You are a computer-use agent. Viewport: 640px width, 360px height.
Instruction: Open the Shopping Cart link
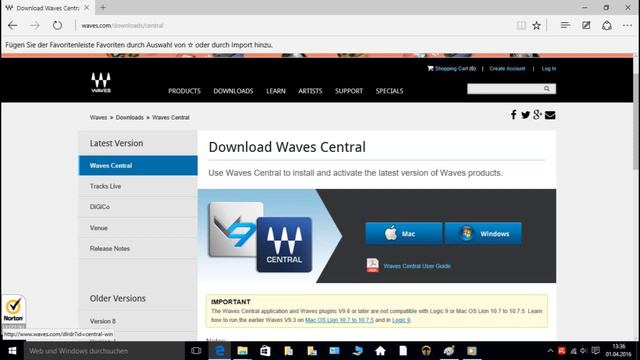tap(452, 69)
